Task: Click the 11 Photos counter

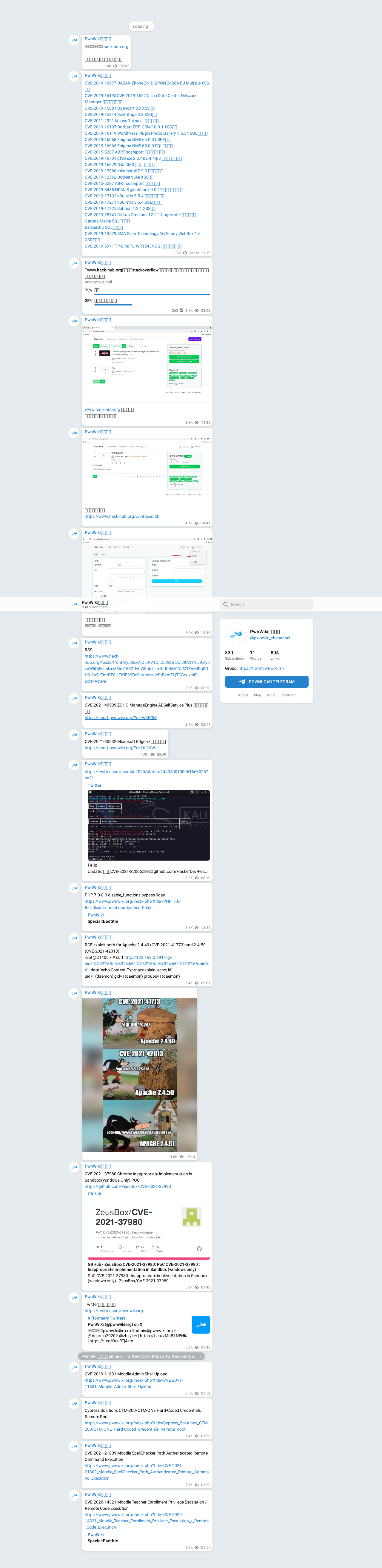Action: tap(255, 655)
